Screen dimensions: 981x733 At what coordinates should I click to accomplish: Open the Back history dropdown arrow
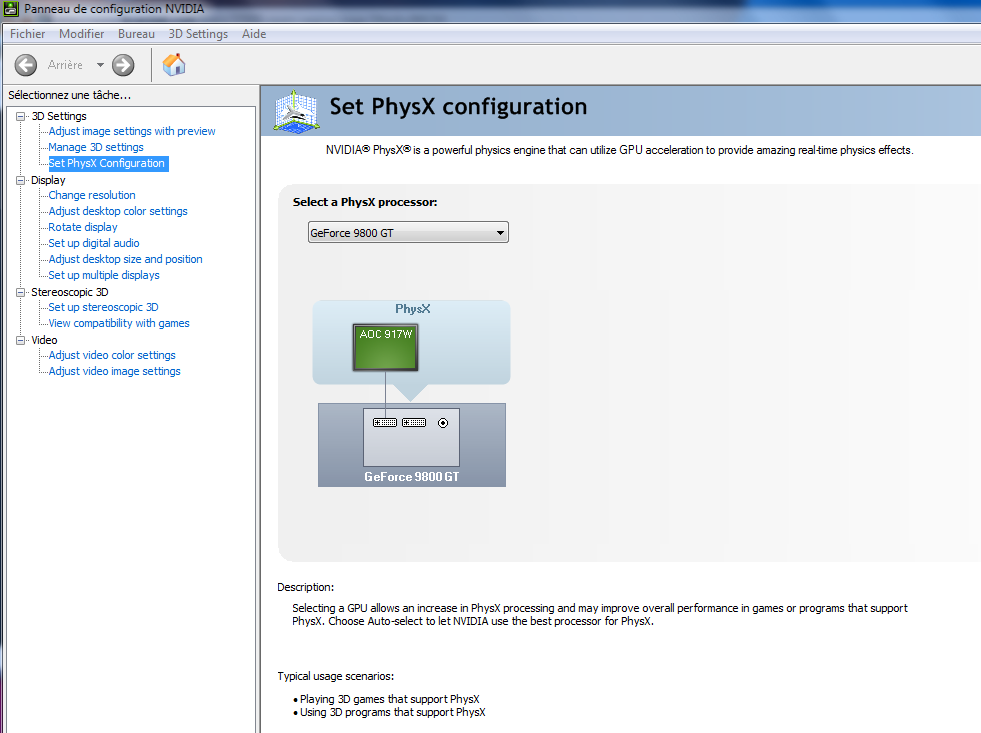tap(100, 65)
